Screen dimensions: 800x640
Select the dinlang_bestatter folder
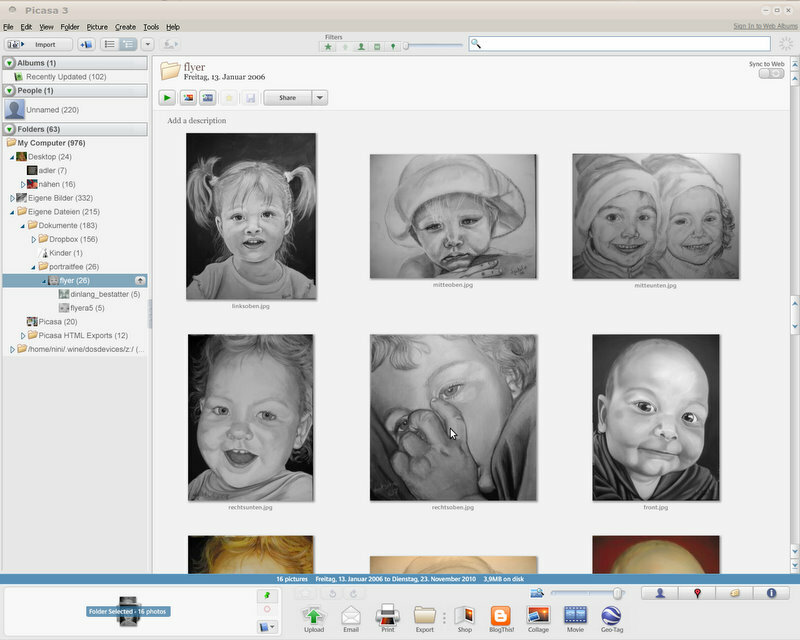[99, 294]
